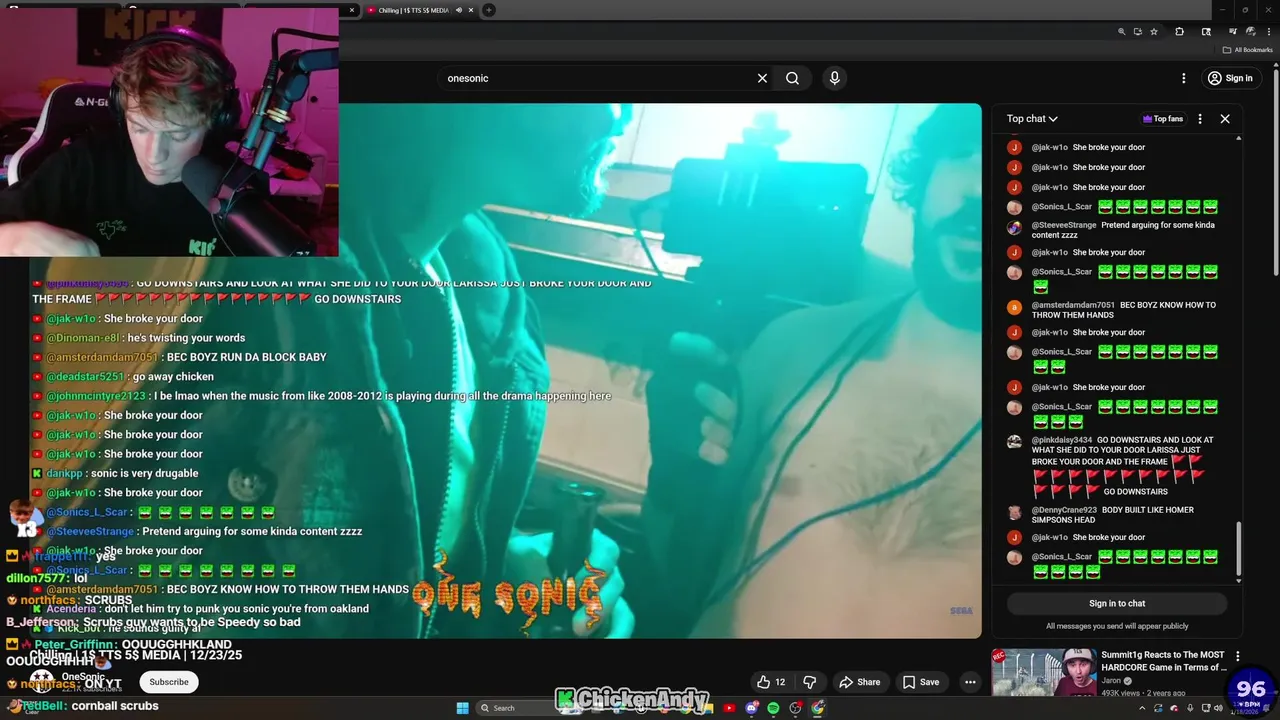Open more actions menu next to Save
The image size is (1280, 720).
[970, 682]
